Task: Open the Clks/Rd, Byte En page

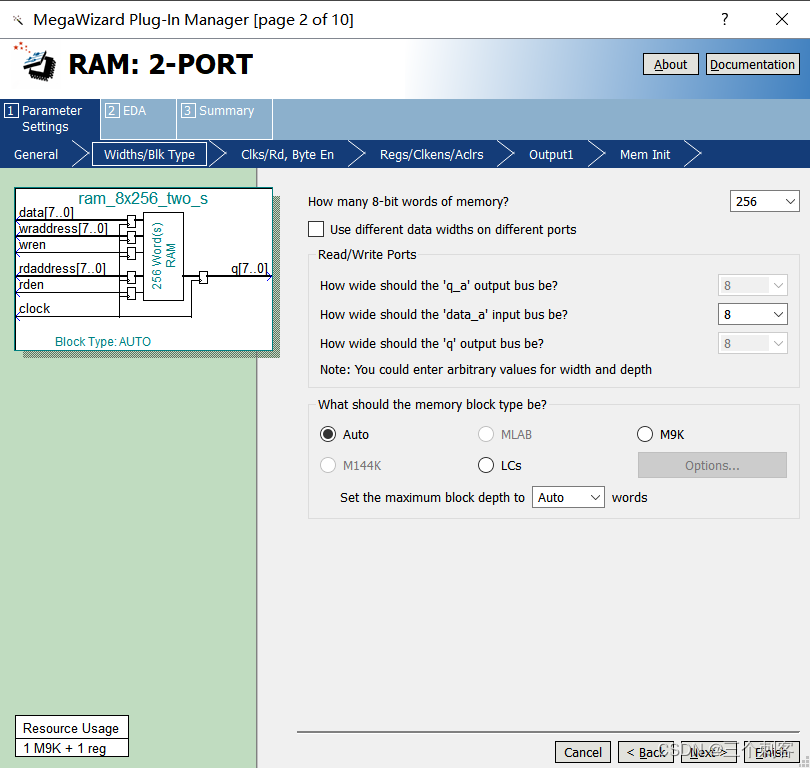Action: pos(287,154)
